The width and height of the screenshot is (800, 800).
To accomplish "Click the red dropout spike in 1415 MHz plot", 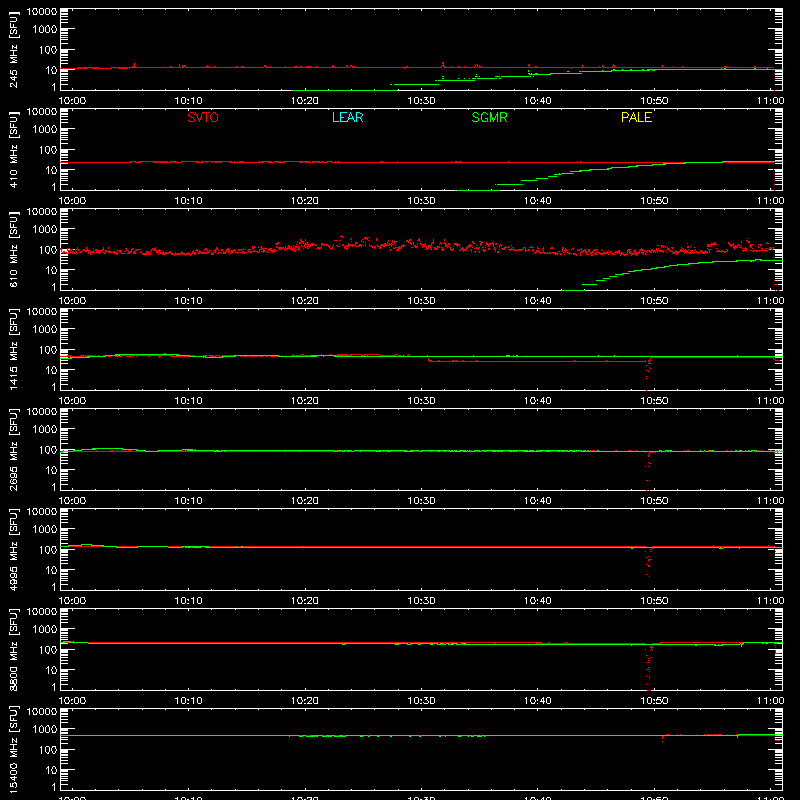I will [648, 373].
